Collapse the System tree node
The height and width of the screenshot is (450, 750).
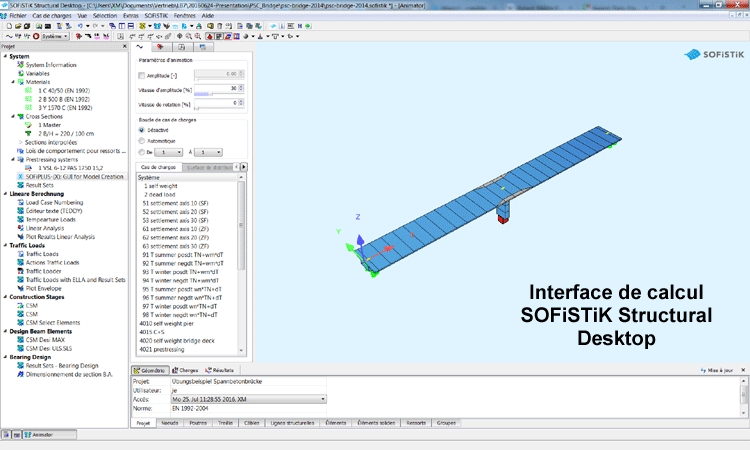coord(5,56)
